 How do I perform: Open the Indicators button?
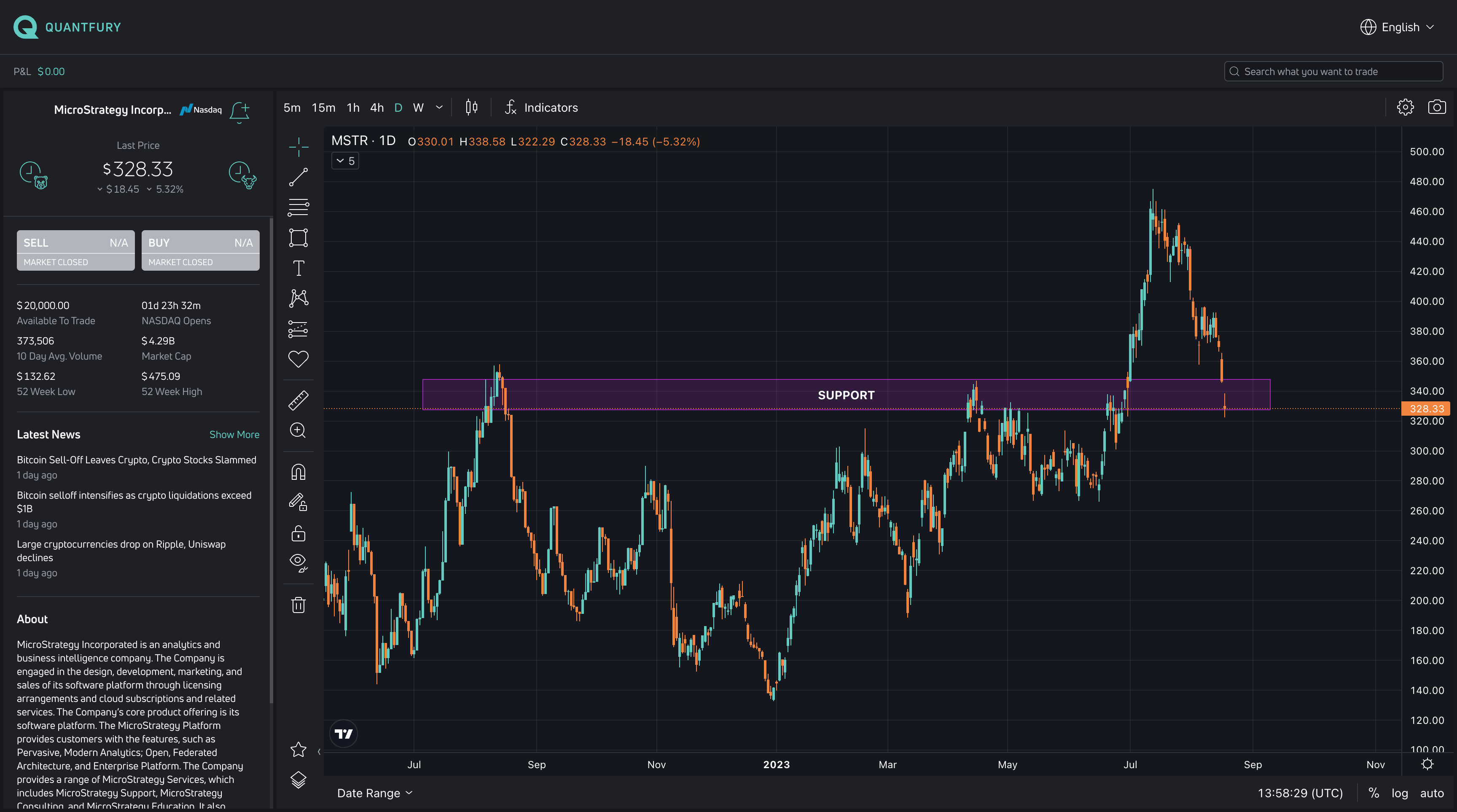[x=541, y=108]
